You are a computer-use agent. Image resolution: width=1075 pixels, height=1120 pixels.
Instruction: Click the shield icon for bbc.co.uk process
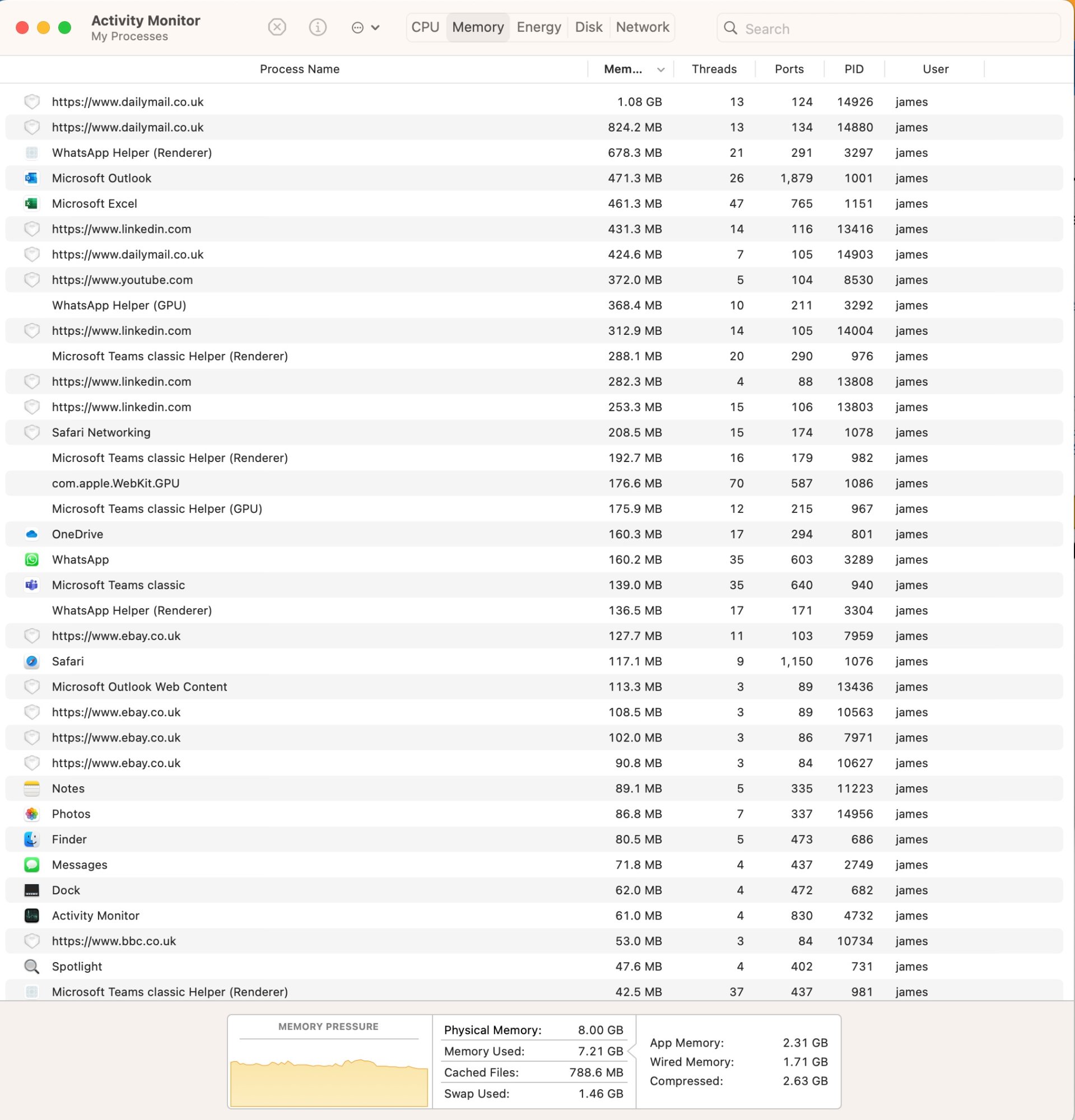coord(31,941)
